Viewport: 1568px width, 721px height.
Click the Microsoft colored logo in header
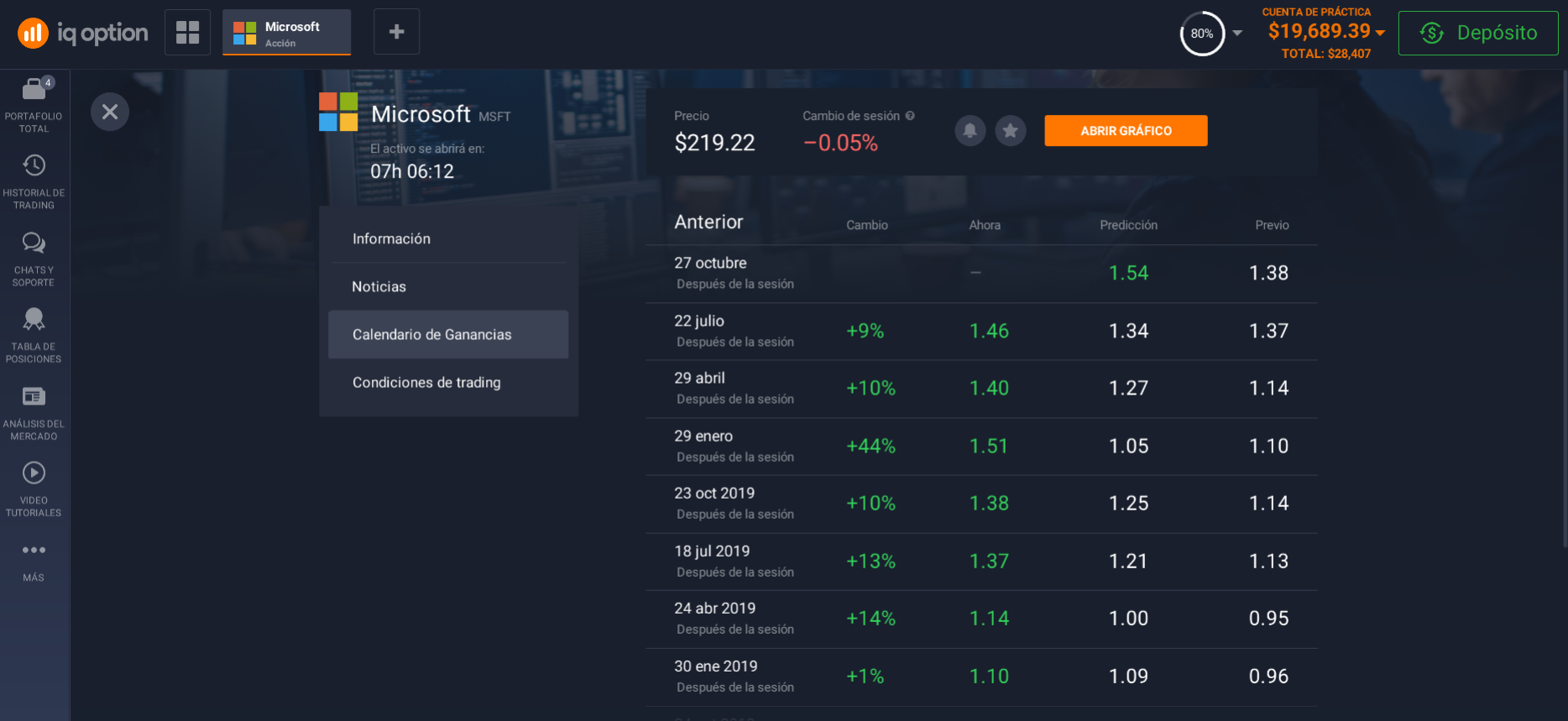coord(338,112)
